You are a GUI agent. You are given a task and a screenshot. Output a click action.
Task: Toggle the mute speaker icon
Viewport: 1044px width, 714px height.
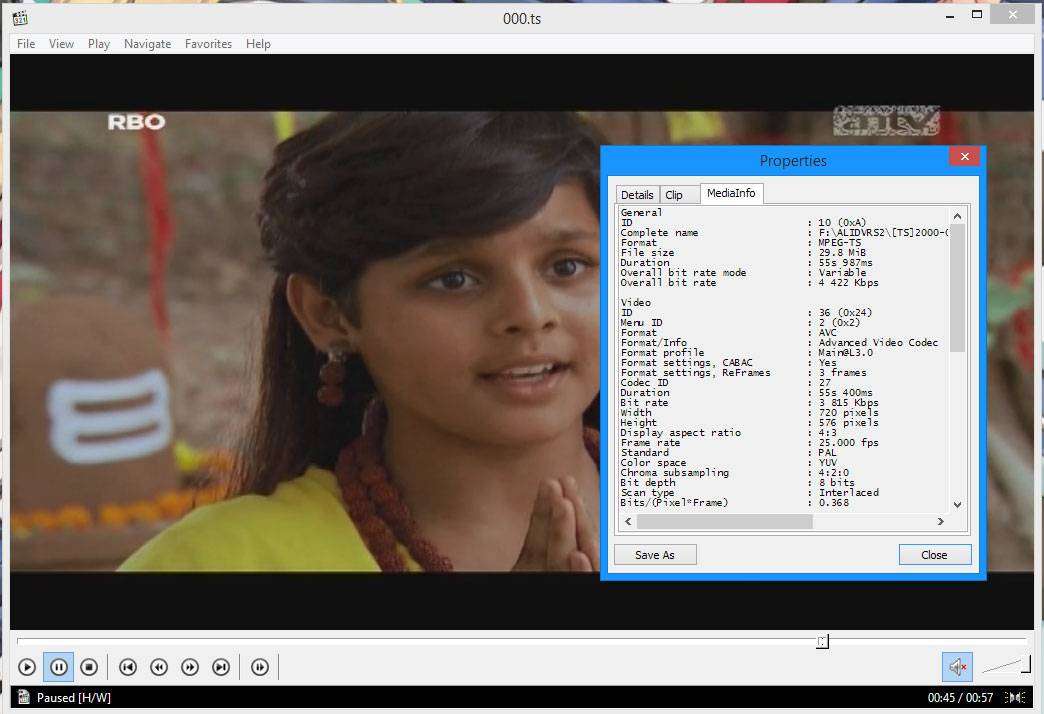tap(957, 667)
